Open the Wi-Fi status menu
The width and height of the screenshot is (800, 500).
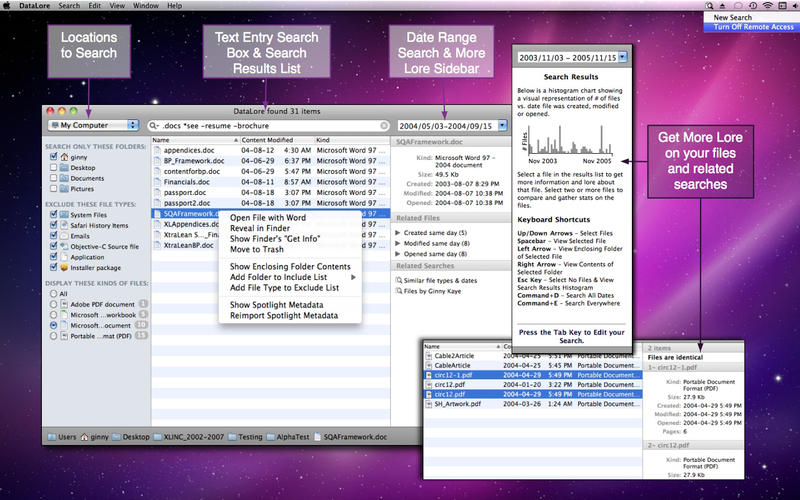pyautogui.click(x=768, y=6)
